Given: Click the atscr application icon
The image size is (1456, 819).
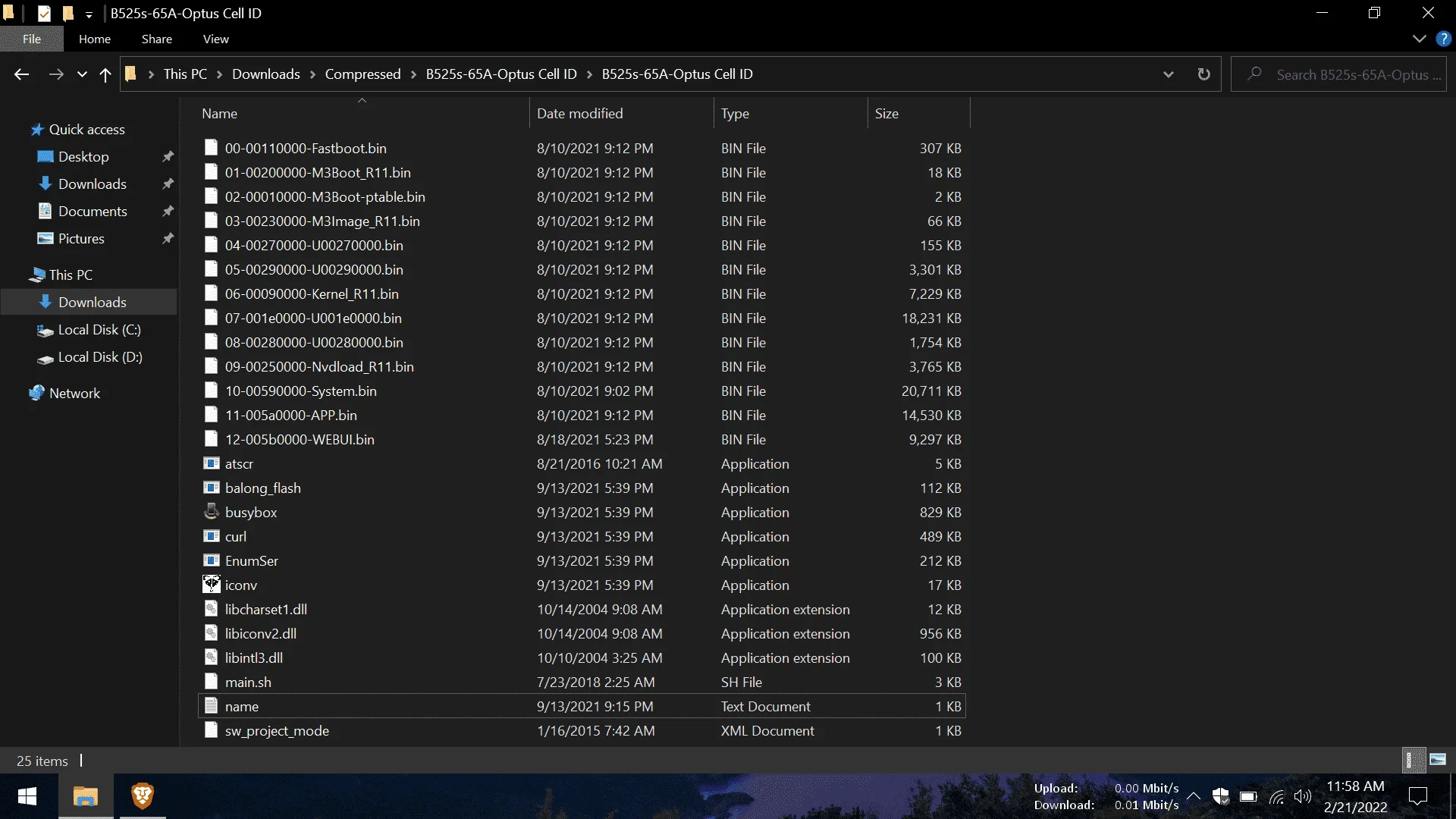Looking at the screenshot, I should click(212, 463).
